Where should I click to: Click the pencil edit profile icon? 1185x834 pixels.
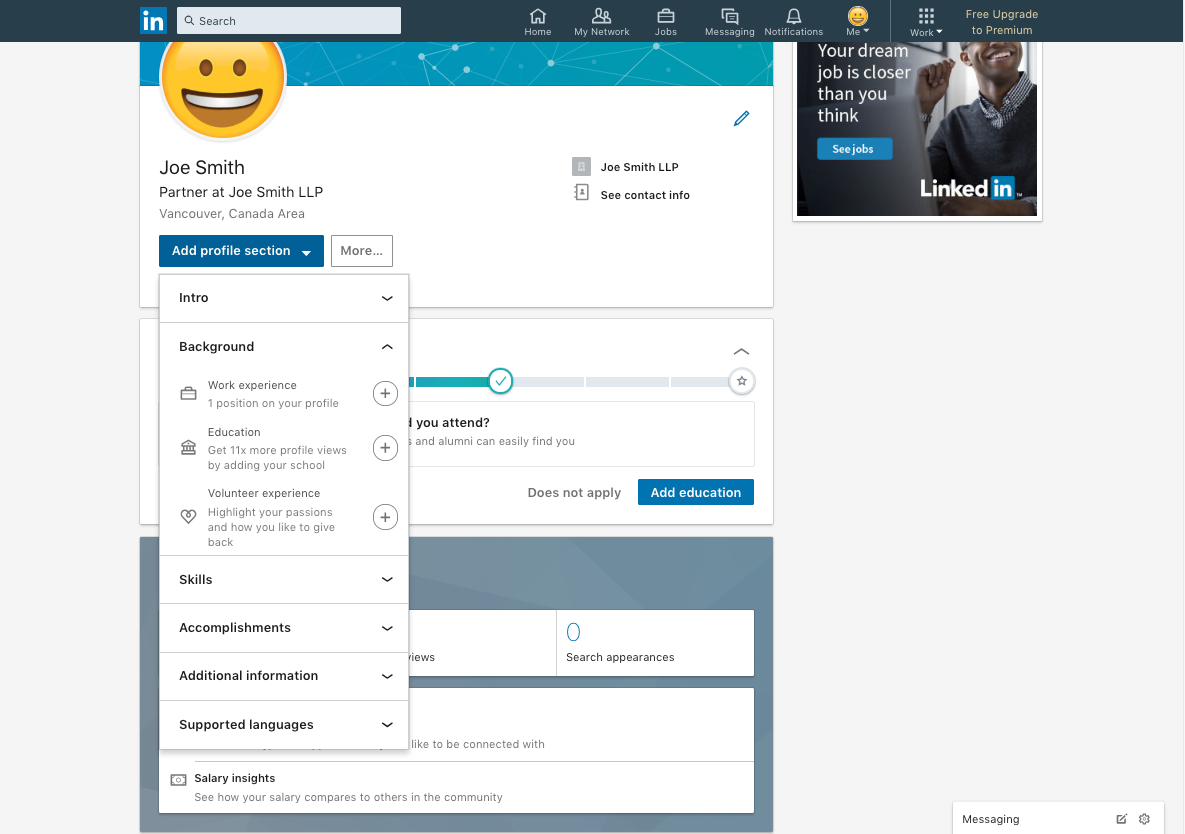741,119
